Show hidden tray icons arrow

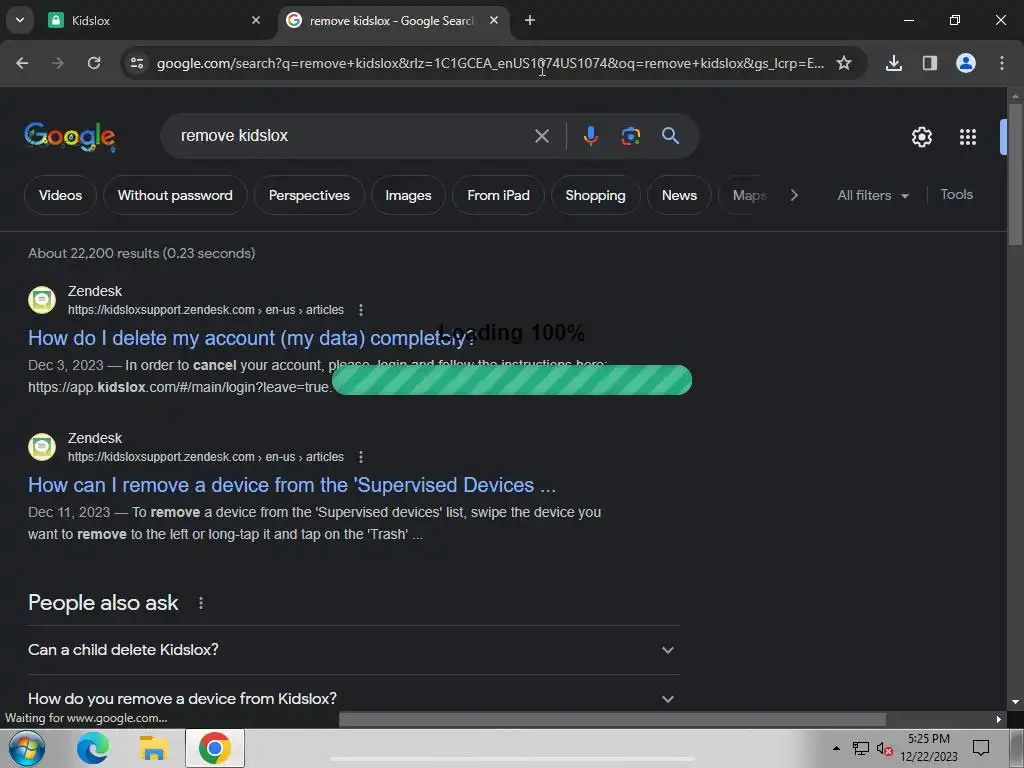(x=837, y=748)
